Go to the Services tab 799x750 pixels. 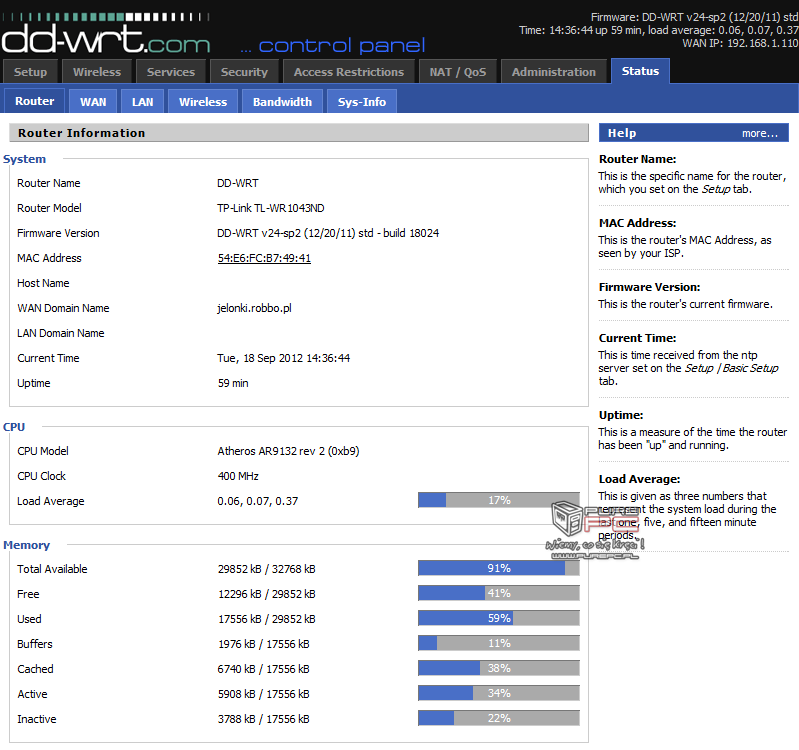[171, 72]
